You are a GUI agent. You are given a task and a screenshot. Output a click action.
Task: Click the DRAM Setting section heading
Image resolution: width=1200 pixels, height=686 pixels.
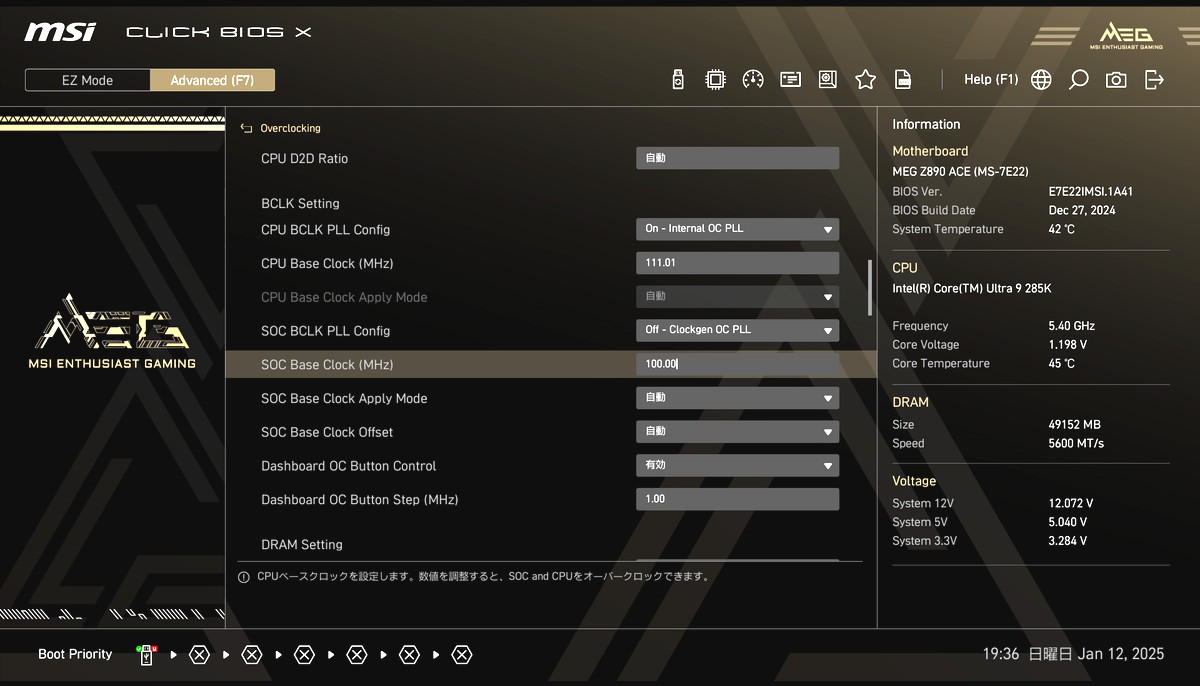(302, 544)
